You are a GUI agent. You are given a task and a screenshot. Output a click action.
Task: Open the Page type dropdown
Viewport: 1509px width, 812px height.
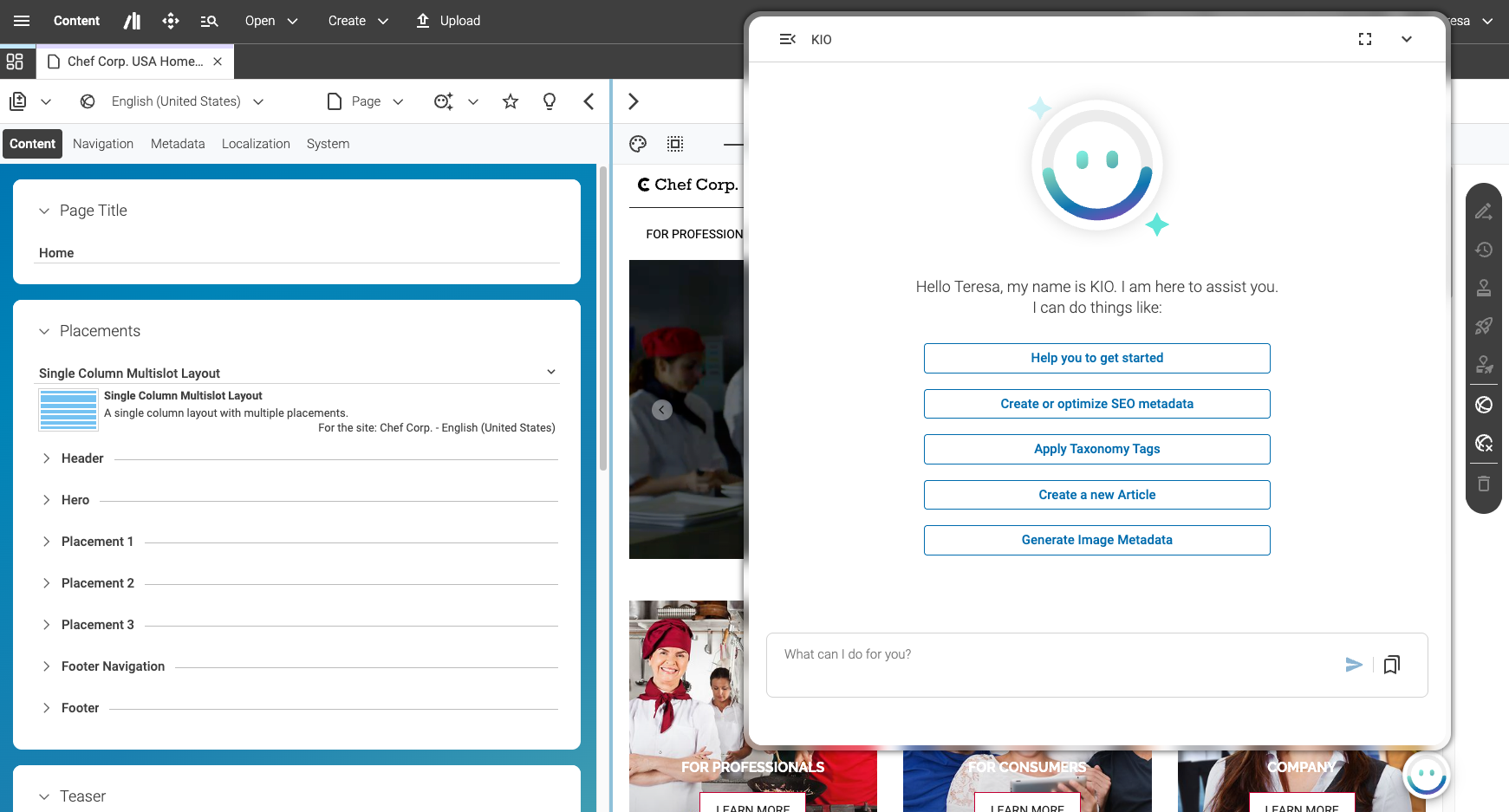click(366, 101)
